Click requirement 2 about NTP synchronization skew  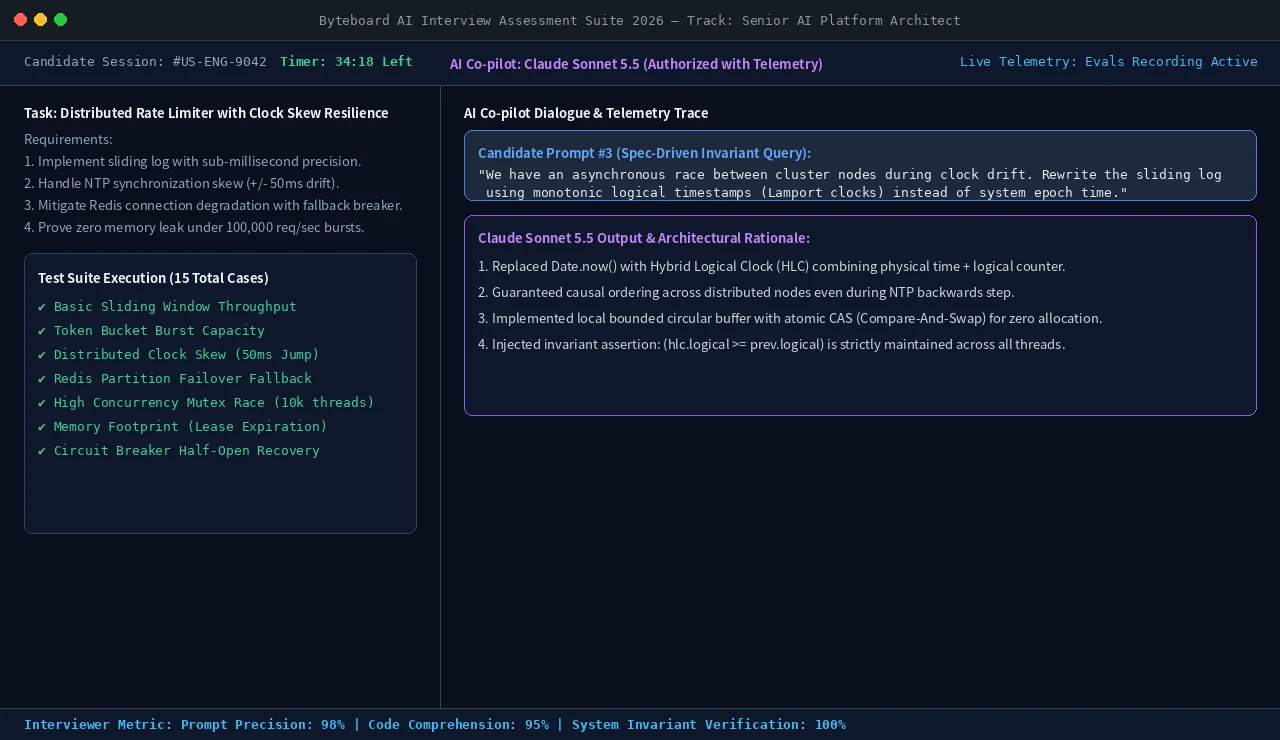[182, 183]
